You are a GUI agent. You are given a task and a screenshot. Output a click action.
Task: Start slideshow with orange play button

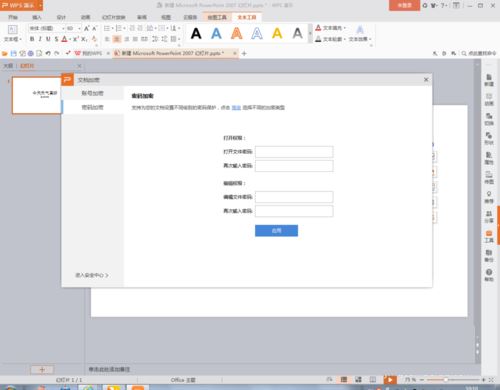click(x=390, y=380)
